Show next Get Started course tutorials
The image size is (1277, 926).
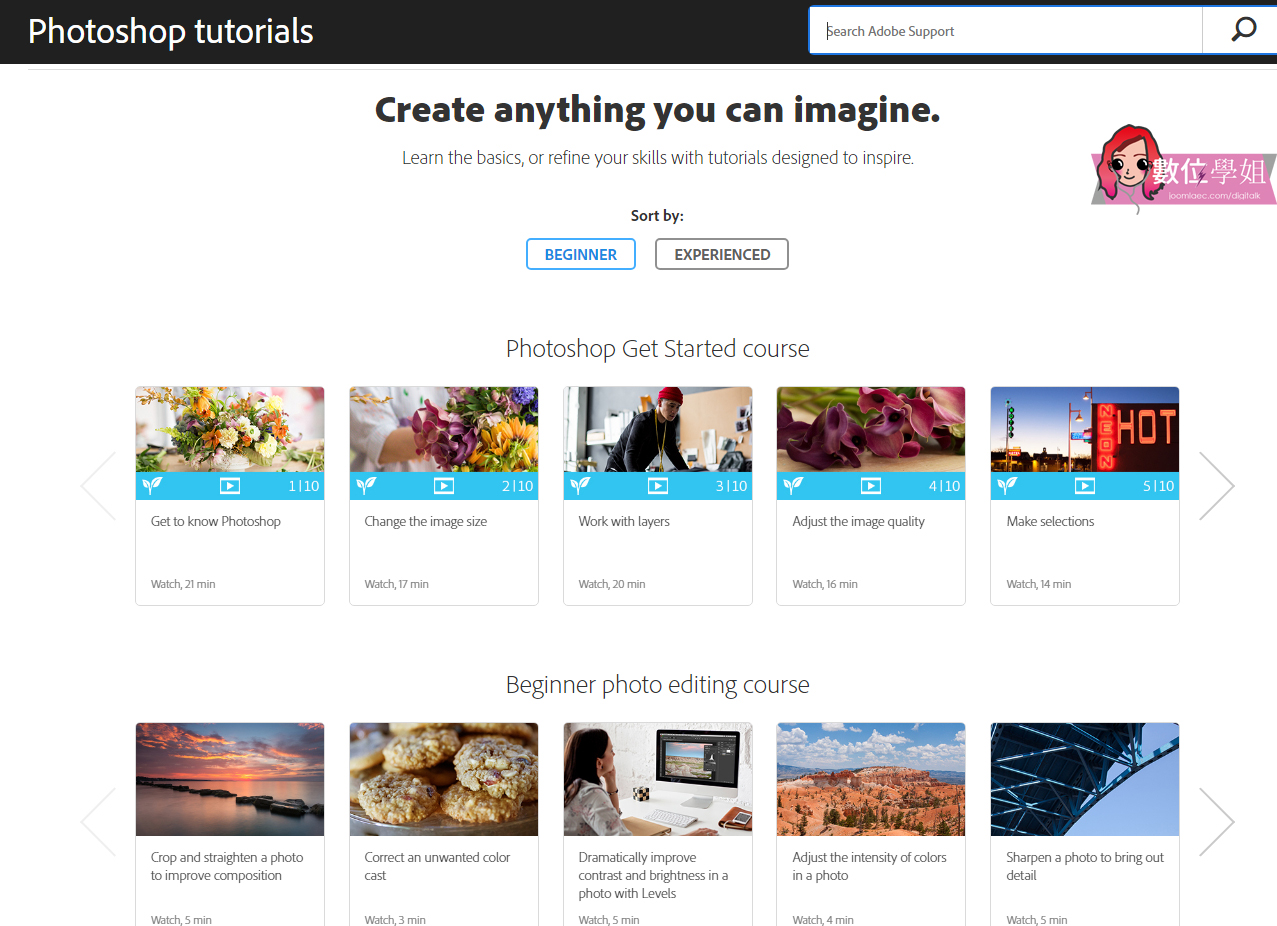pyautogui.click(x=1216, y=486)
